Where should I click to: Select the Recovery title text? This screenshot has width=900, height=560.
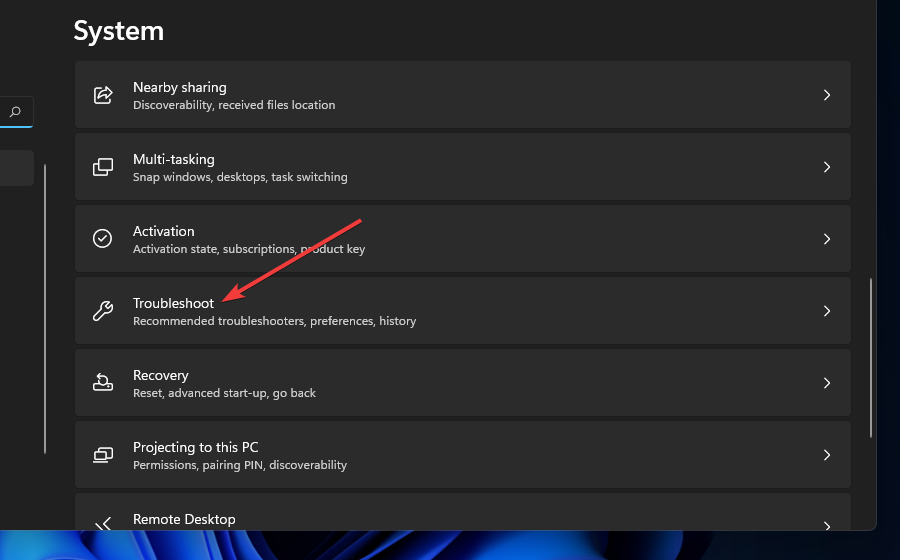[x=160, y=375]
